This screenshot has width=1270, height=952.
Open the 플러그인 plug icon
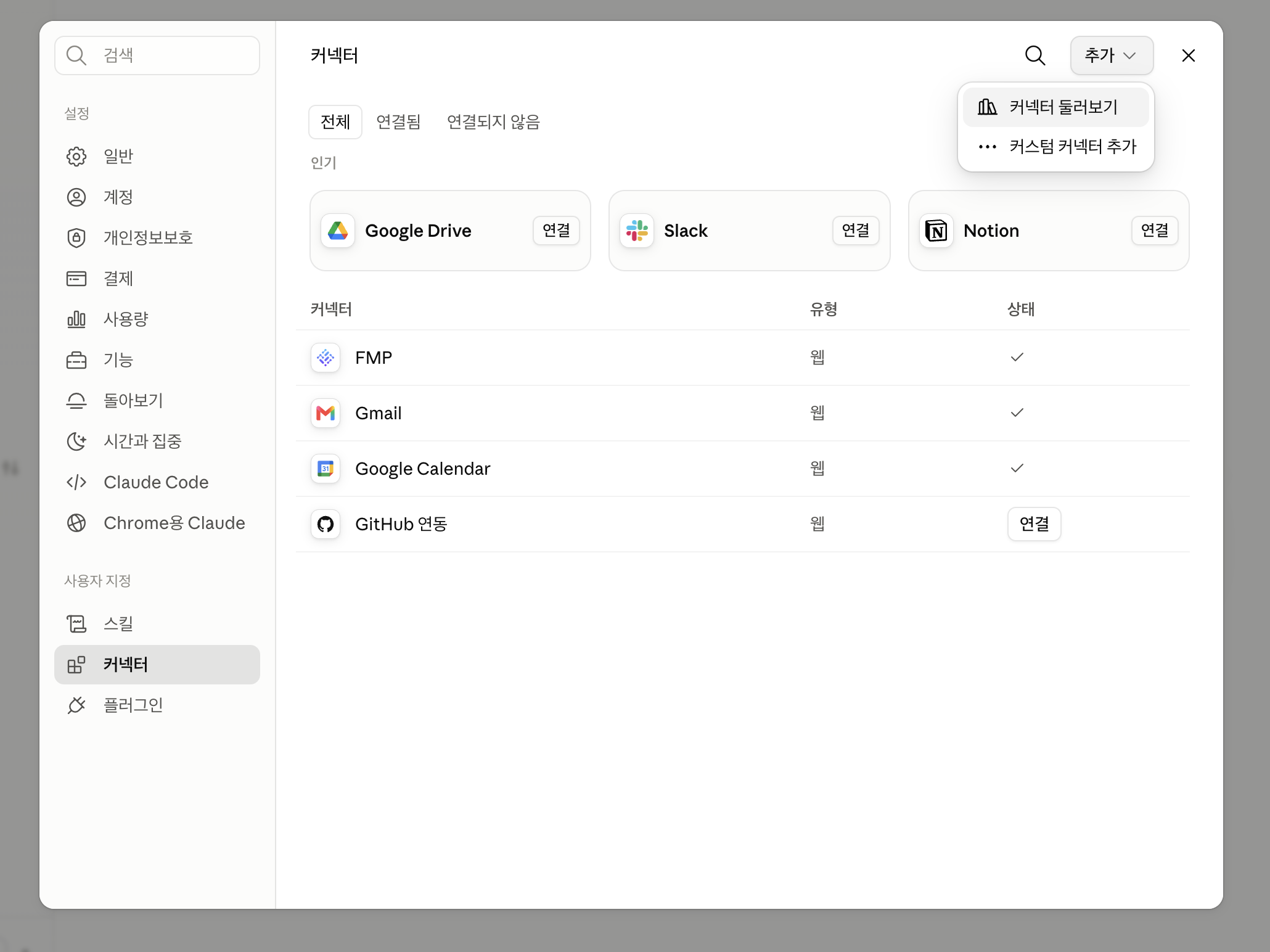tap(76, 705)
